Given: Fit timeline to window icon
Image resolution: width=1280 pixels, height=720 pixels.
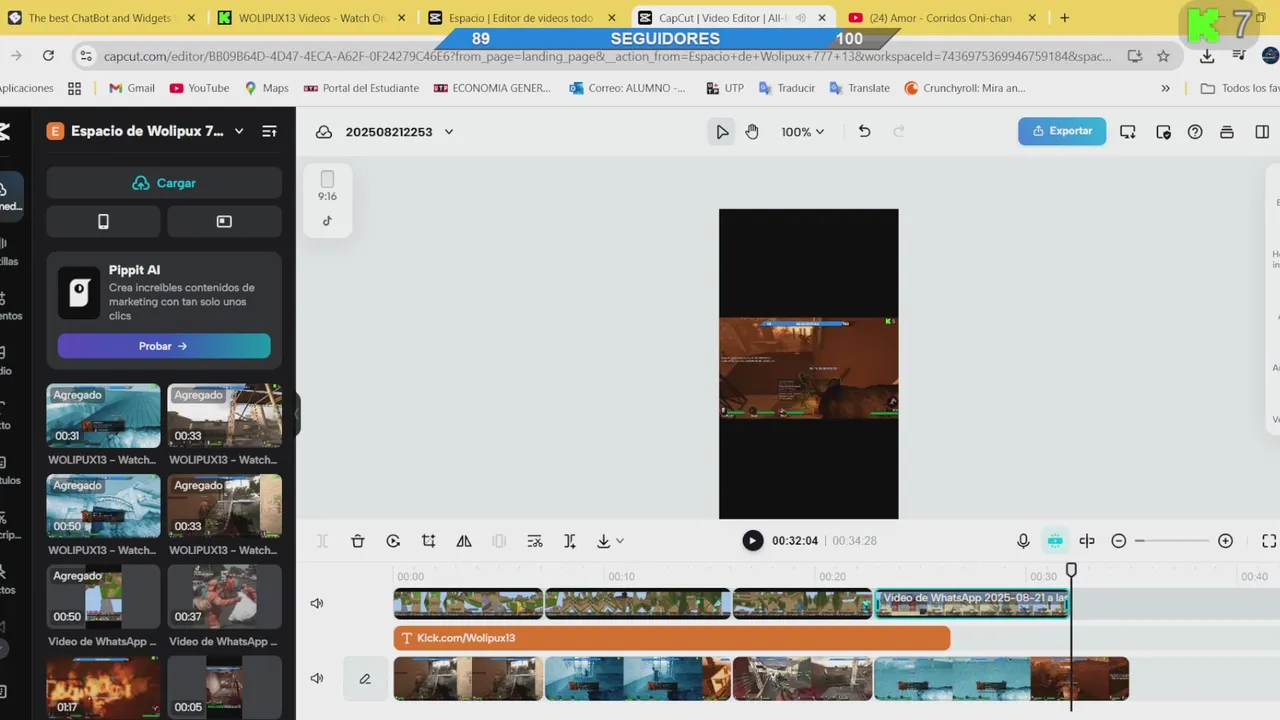Looking at the screenshot, I should (1268, 541).
